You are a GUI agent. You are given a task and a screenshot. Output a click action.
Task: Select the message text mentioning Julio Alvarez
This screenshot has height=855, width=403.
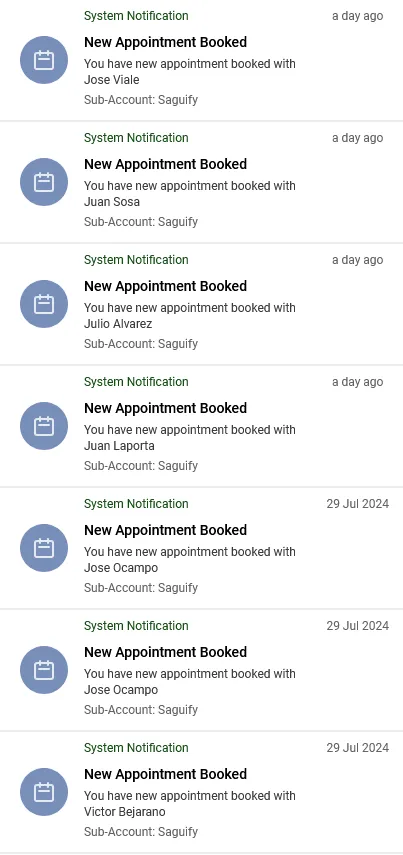click(x=190, y=316)
